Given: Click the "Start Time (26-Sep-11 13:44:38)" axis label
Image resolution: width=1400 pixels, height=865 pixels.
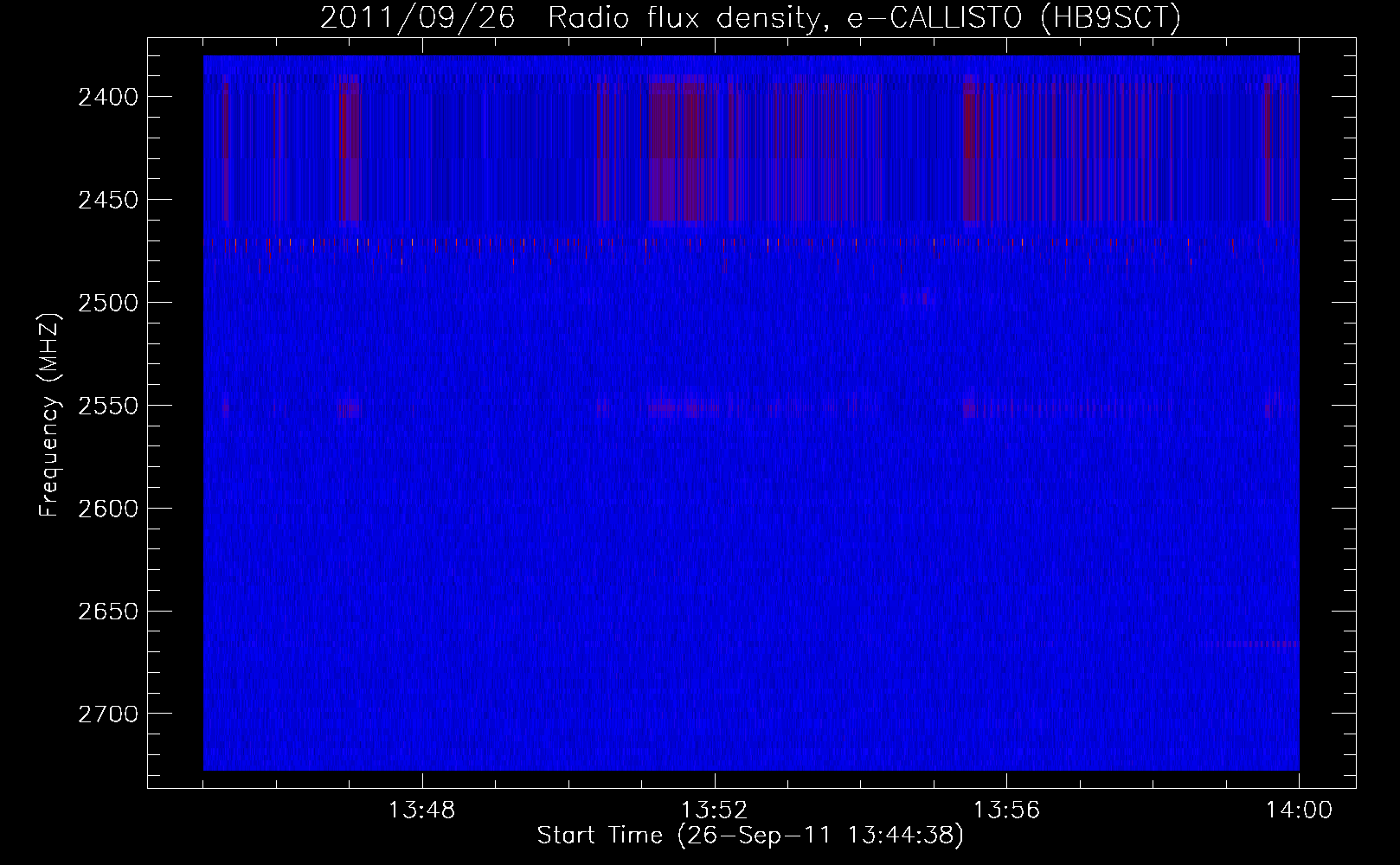Looking at the screenshot, I should click(x=750, y=836).
